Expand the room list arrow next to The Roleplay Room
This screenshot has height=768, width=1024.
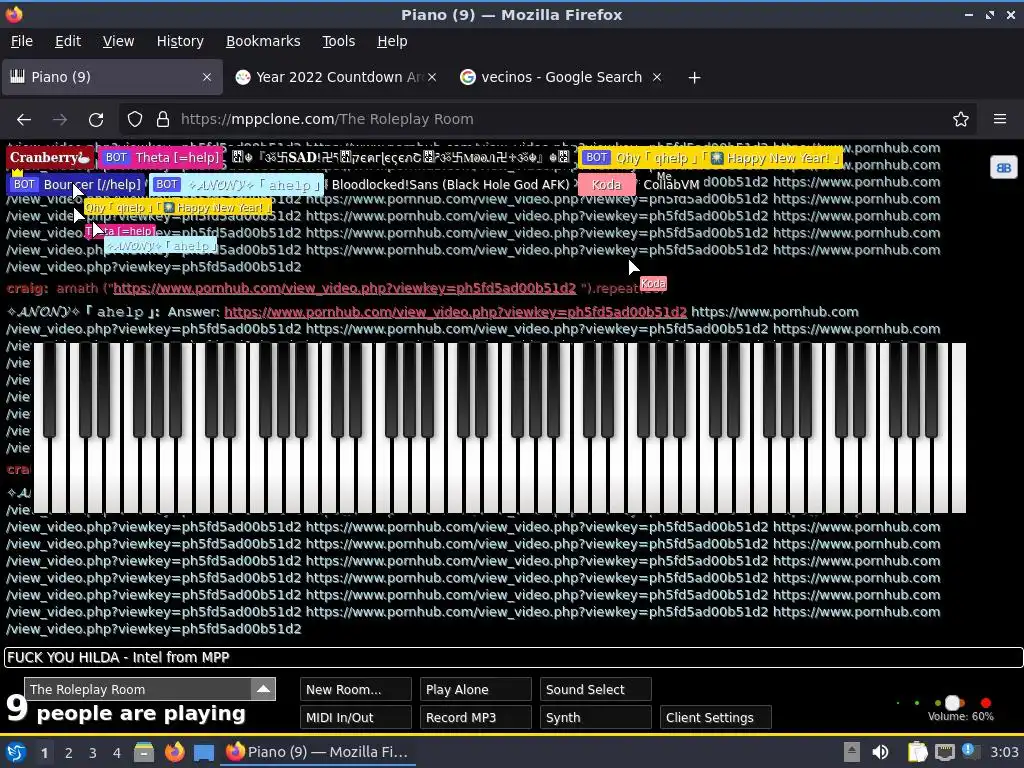[x=263, y=689]
